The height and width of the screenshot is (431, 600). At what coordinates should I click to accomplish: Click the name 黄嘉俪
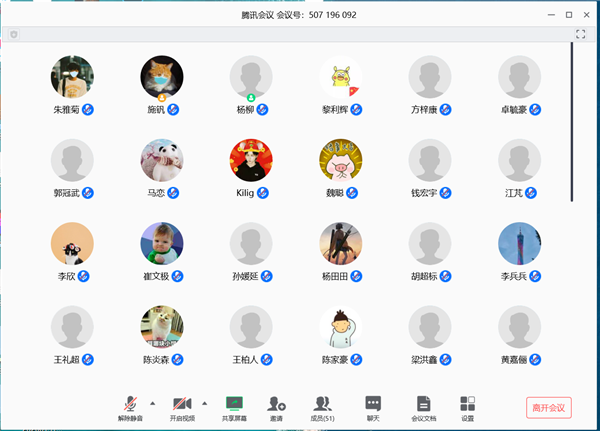514,360
